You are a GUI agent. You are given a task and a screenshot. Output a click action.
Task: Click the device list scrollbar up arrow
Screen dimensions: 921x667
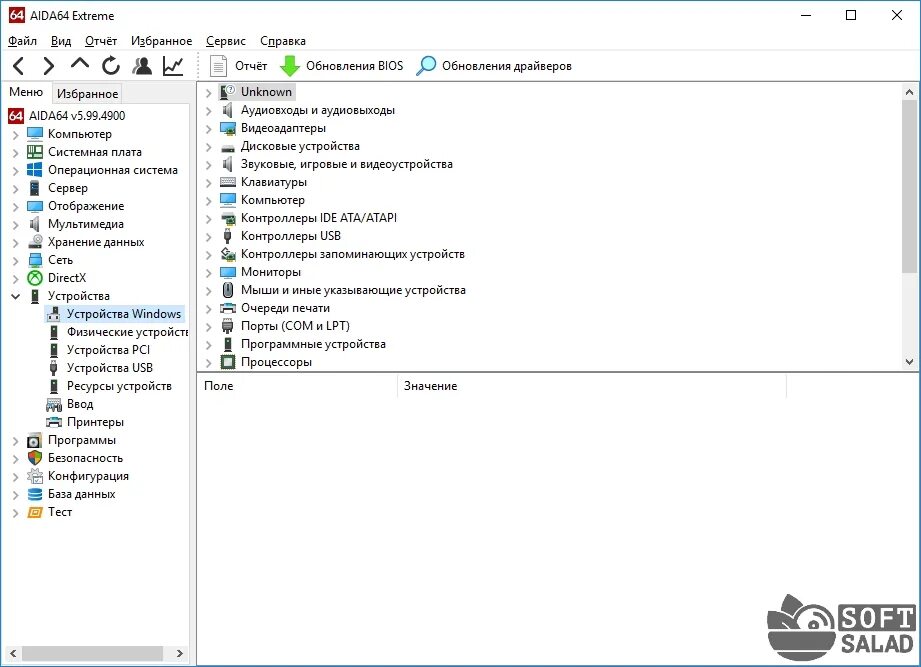click(909, 92)
